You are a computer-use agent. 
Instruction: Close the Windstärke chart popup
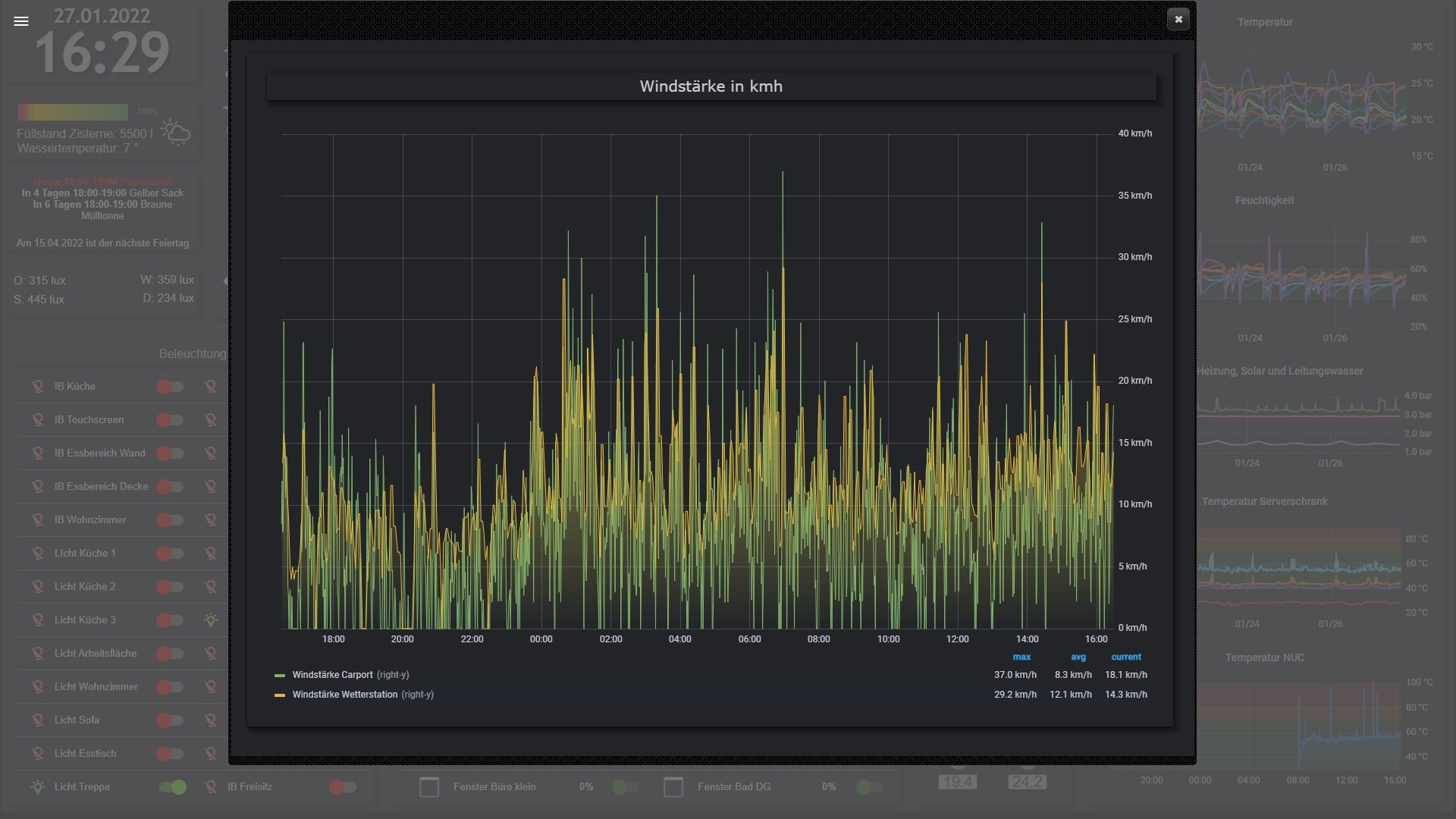click(1178, 20)
